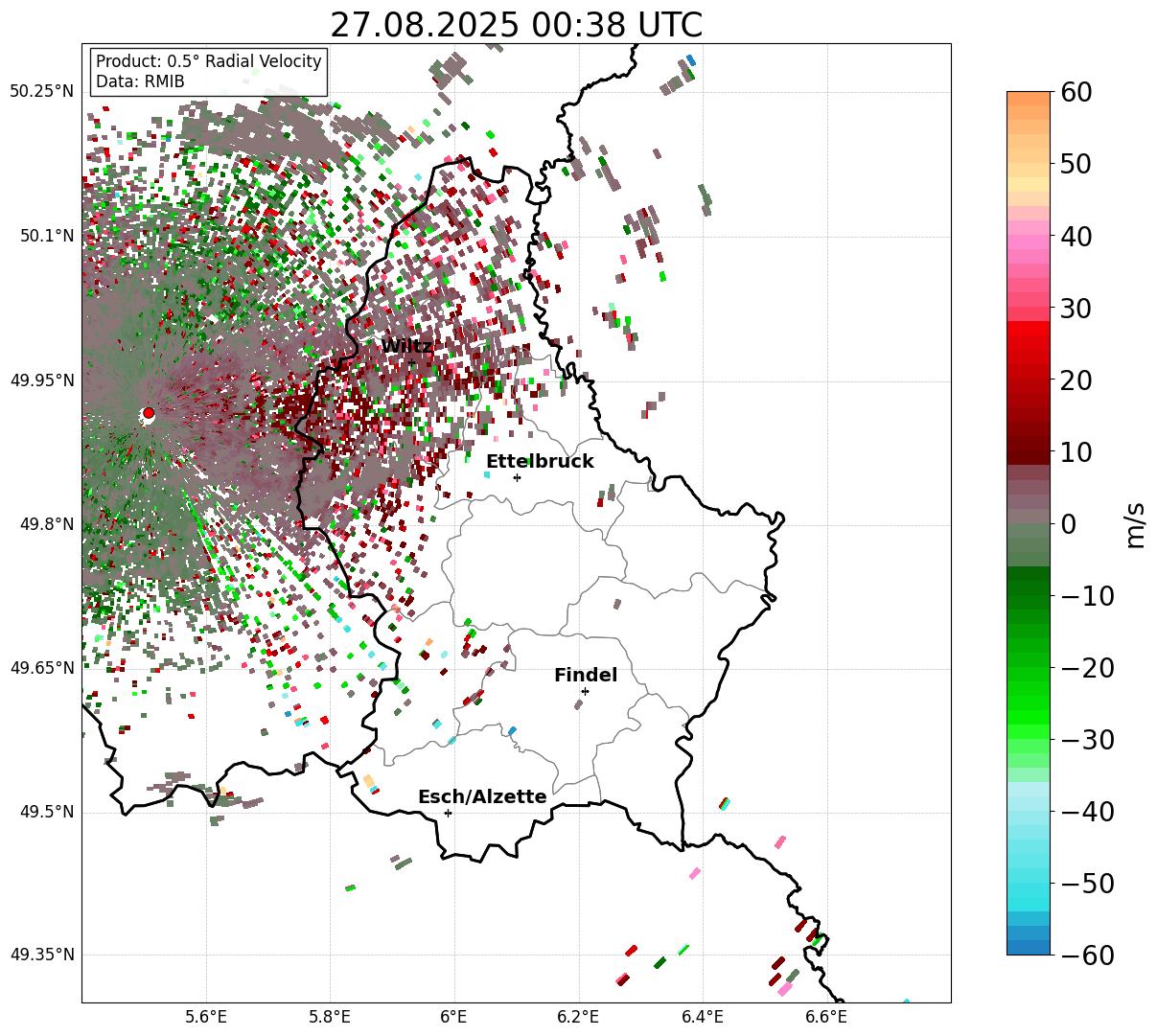Click the −30 colorbar tick label
This screenshot has height=1036, width=1157.
1087,740
